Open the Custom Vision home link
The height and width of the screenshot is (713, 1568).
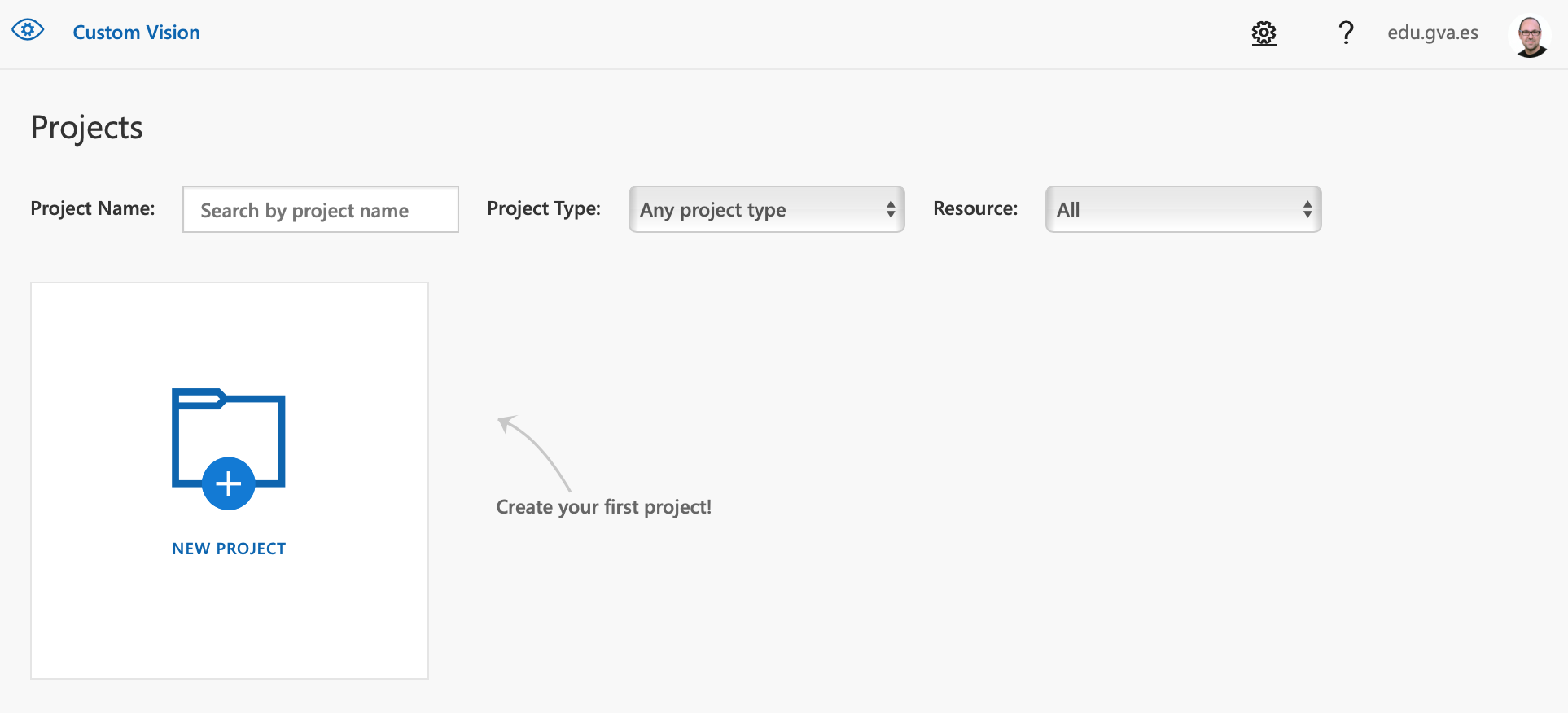pyautogui.click(x=136, y=33)
